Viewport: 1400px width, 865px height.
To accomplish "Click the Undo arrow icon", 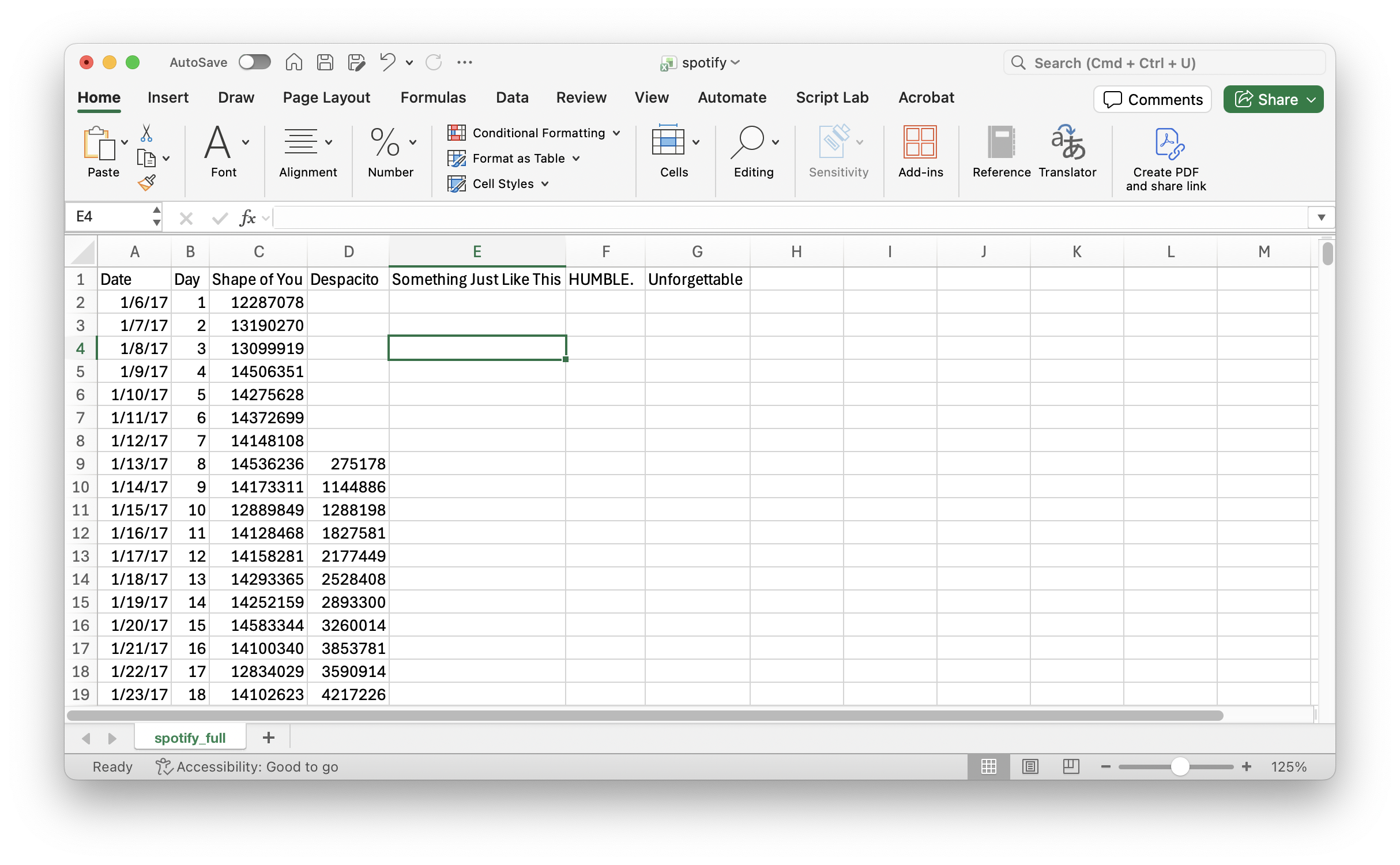I will click(387, 62).
